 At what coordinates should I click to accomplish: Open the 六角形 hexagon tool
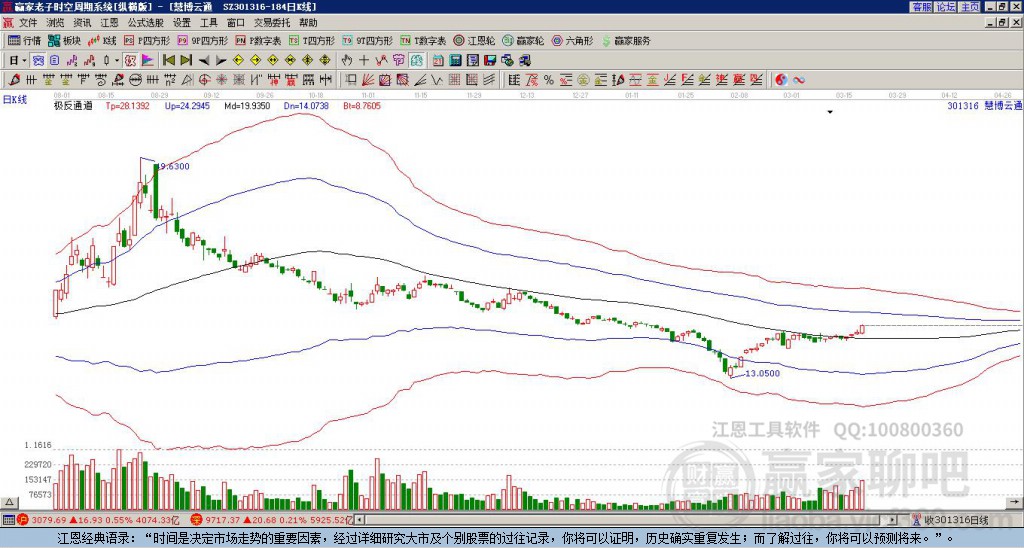click(x=572, y=40)
